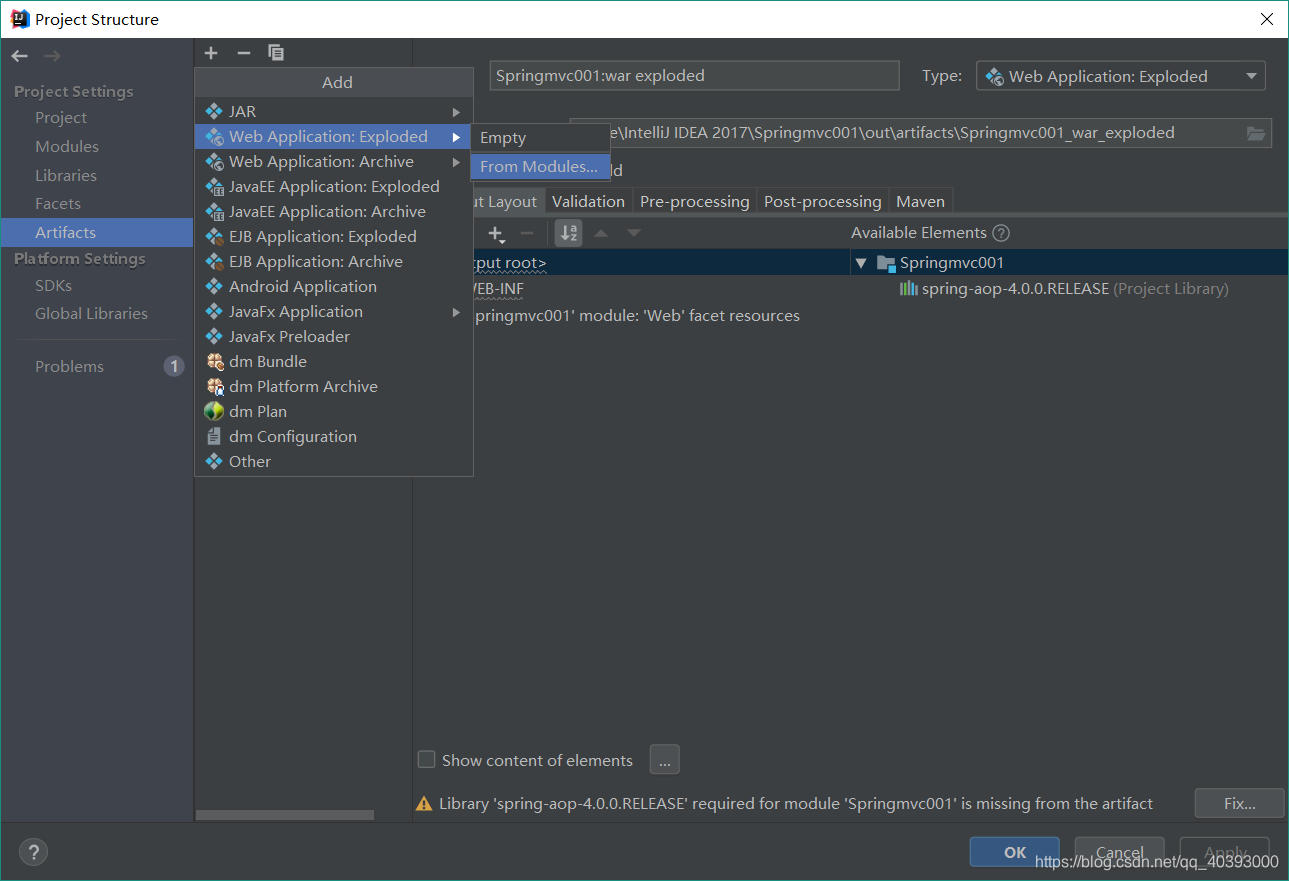Click the Fix... button
This screenshot has width=1289, height=881.
pyautogui.click(x=1239, y=803)
